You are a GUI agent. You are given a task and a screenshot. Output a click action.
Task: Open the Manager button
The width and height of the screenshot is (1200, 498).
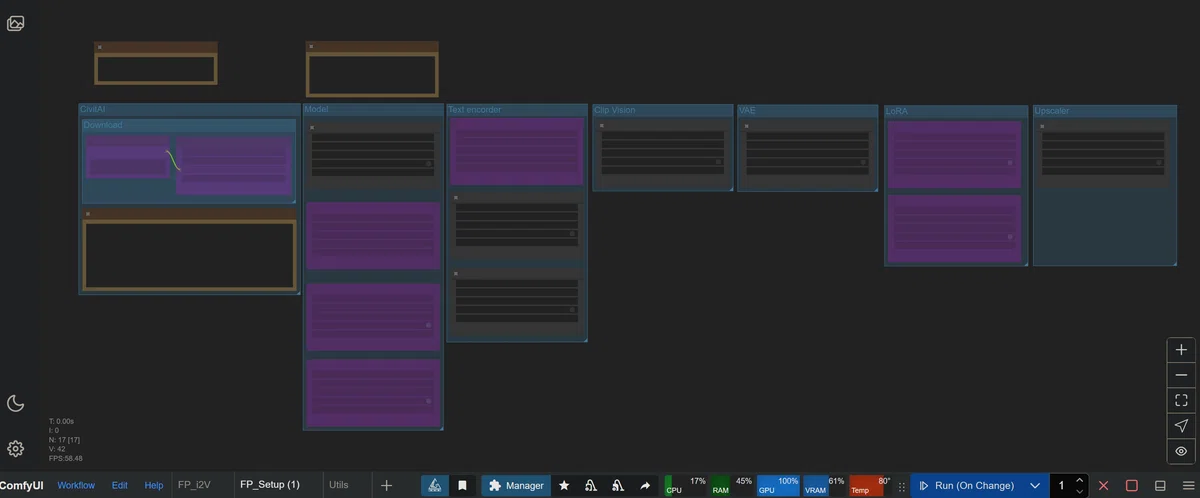[516, 485]
